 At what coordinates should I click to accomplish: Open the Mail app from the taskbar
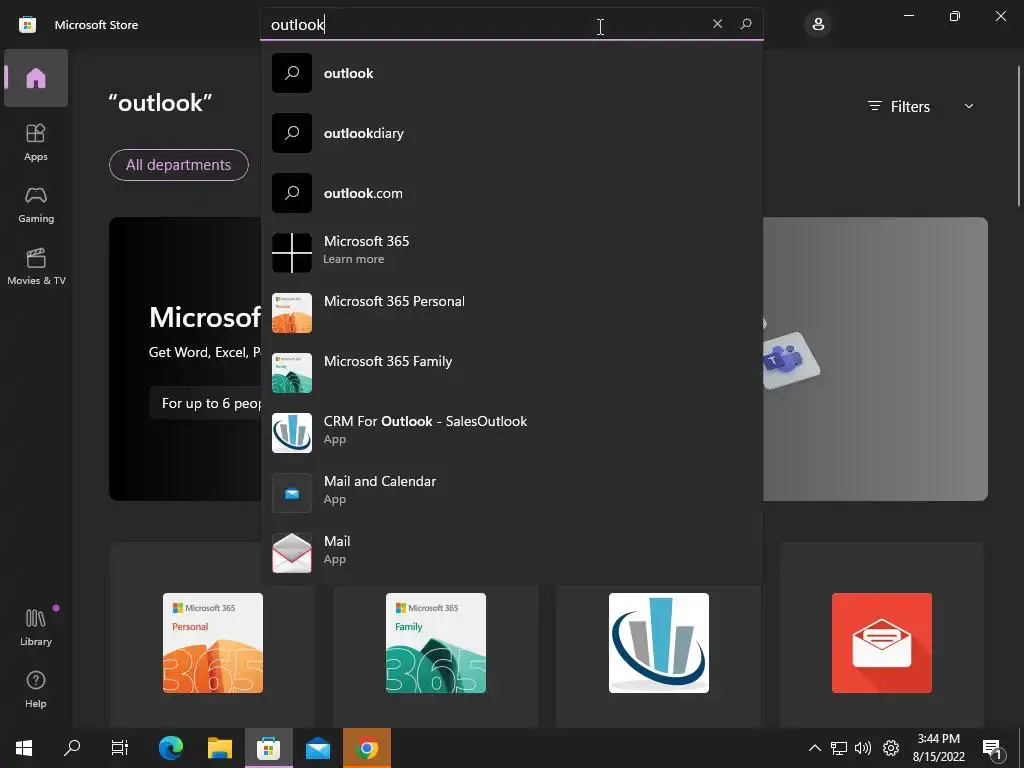(x=318, y=748)
